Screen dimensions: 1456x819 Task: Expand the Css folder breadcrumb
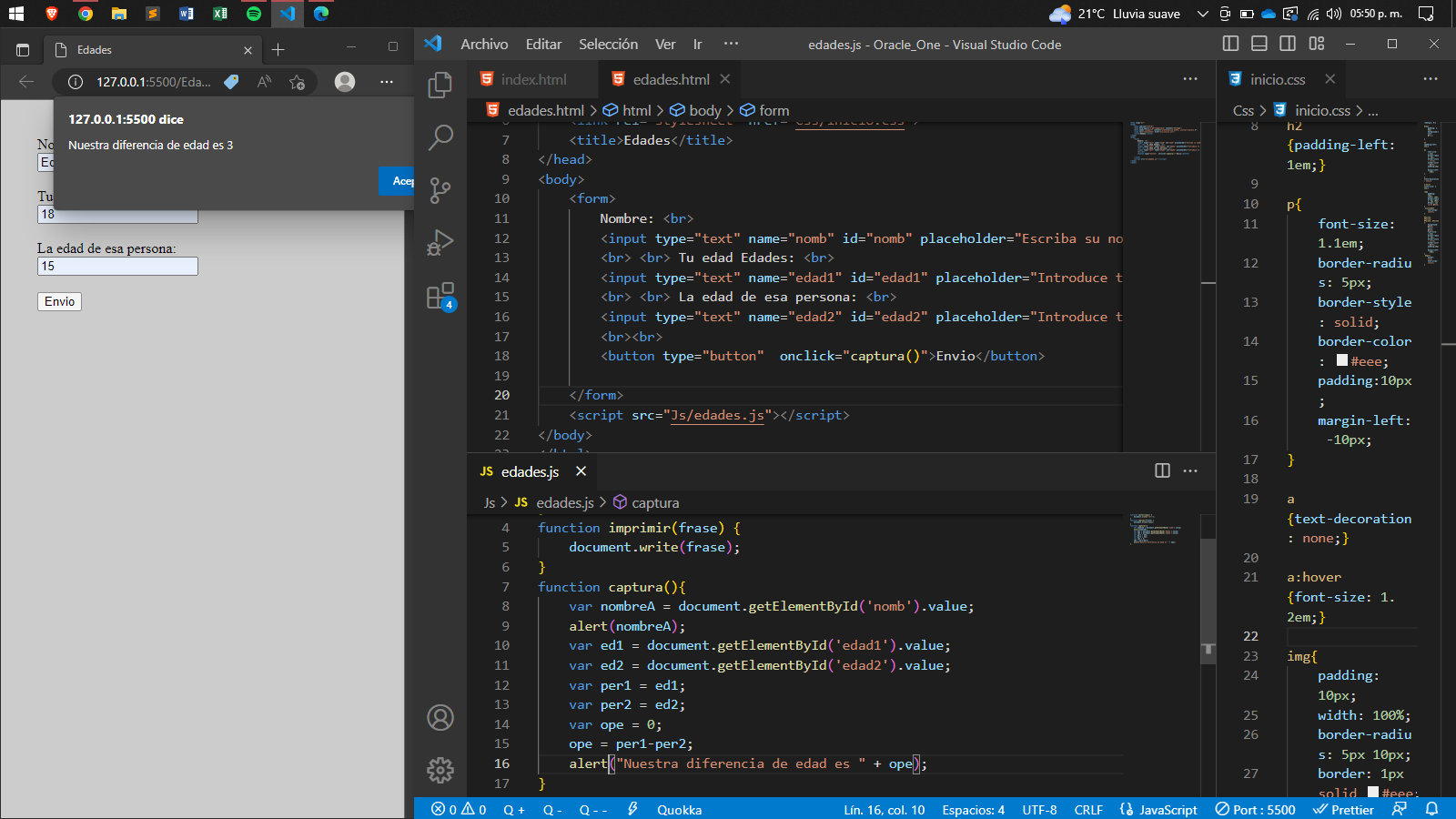pyautogui.click(x=1243, y=110)
